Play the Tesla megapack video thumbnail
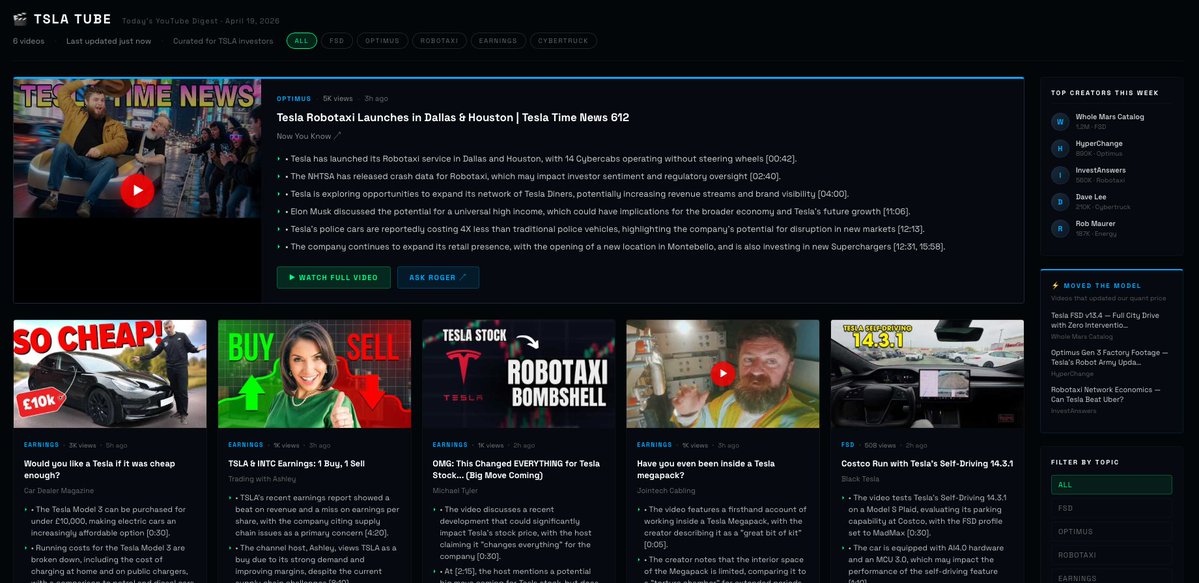Viewport: 1199px width, 583px height. click(x=723, y=374)
